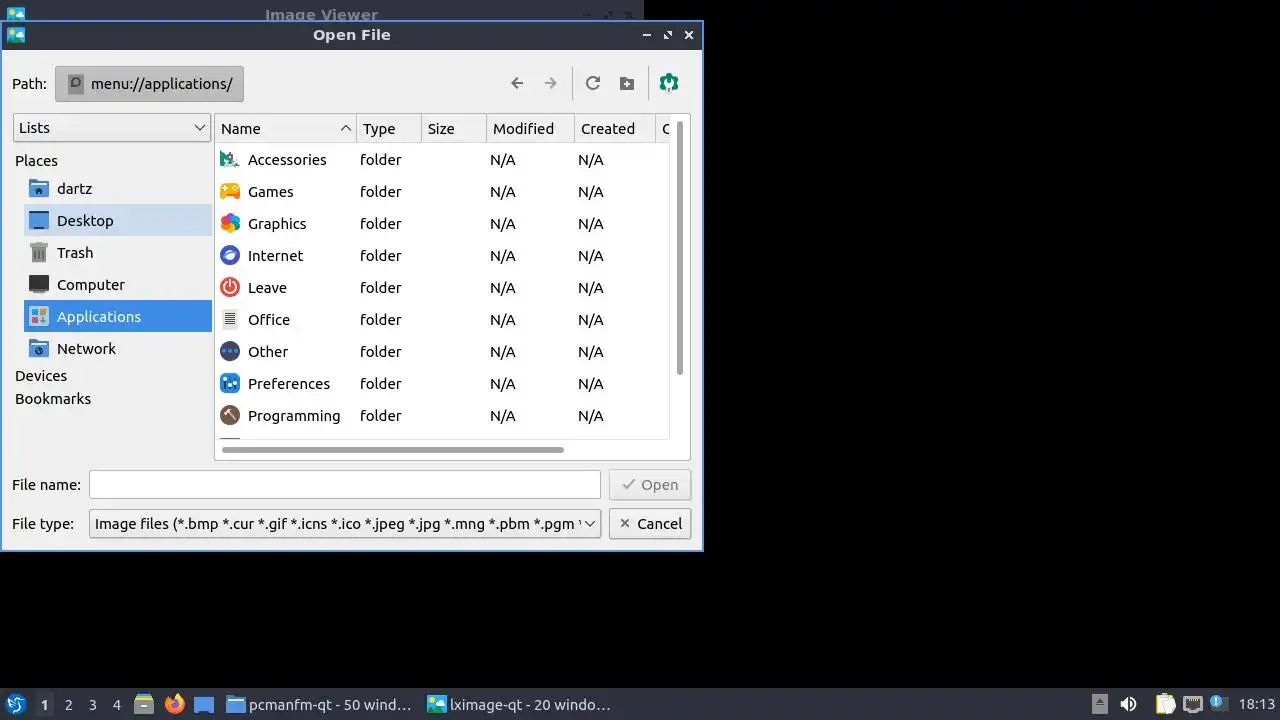Sort by the Modified column header
The height and width of the screenshot is (720, 1280).
531,128
